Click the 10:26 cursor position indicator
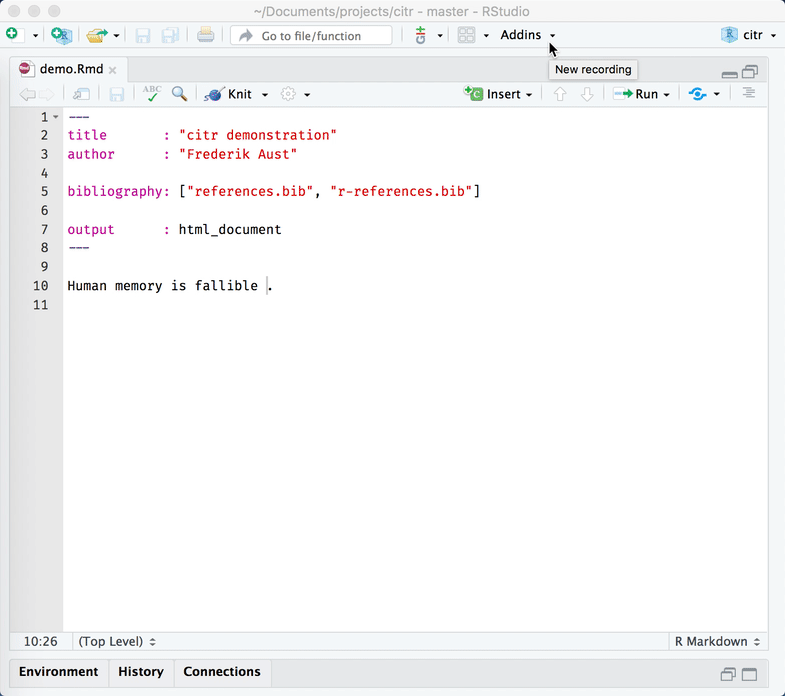Image resolution: width=785 pixels, height=696 pixels. click(x=41, y=641)
